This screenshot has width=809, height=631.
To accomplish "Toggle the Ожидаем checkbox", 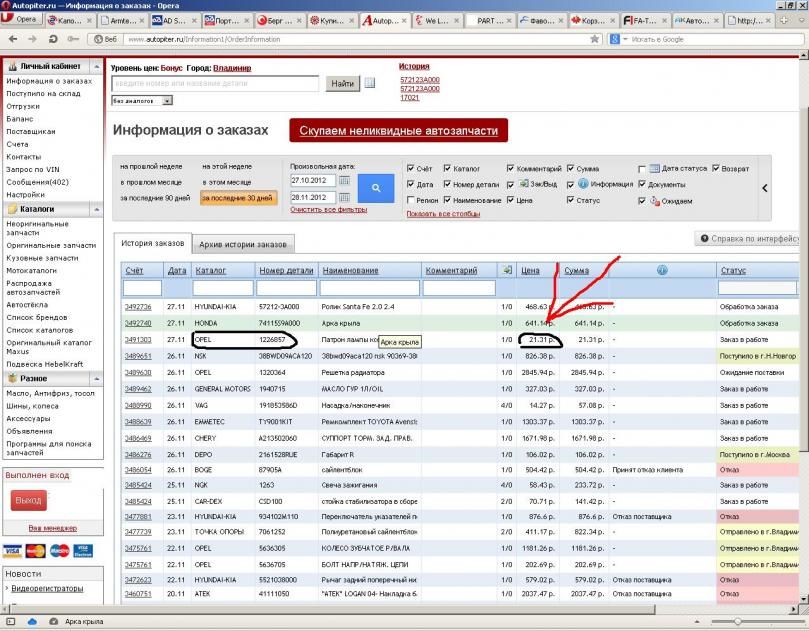I will [x=642, y=201].
